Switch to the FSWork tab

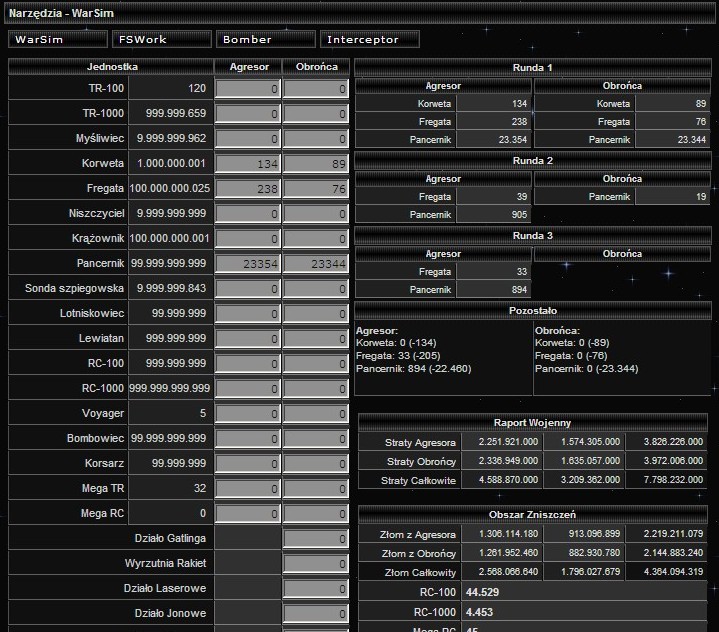click(x=161, y=40)
